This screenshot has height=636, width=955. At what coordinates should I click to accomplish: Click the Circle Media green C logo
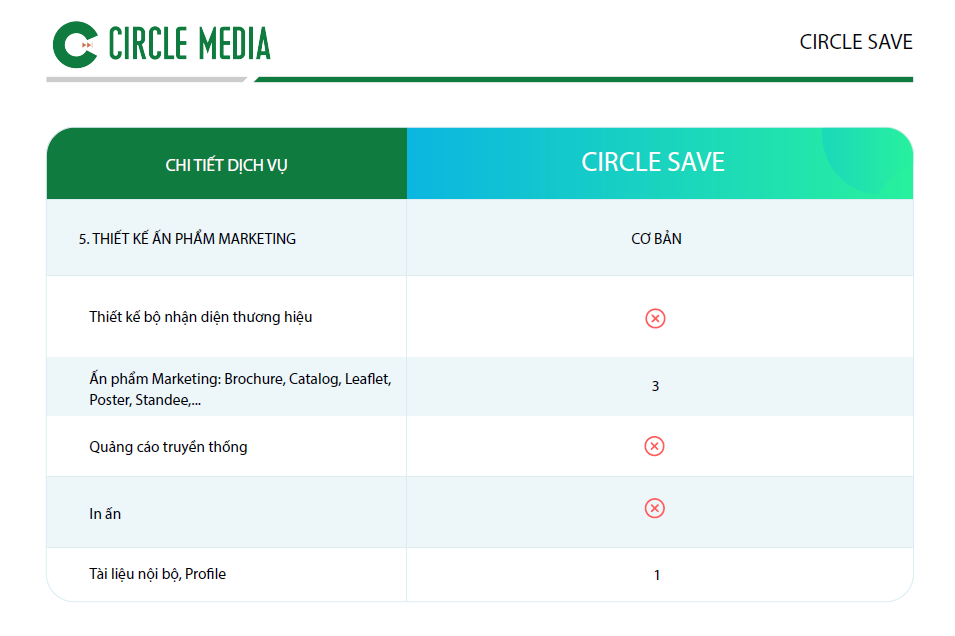pos(76,44)
